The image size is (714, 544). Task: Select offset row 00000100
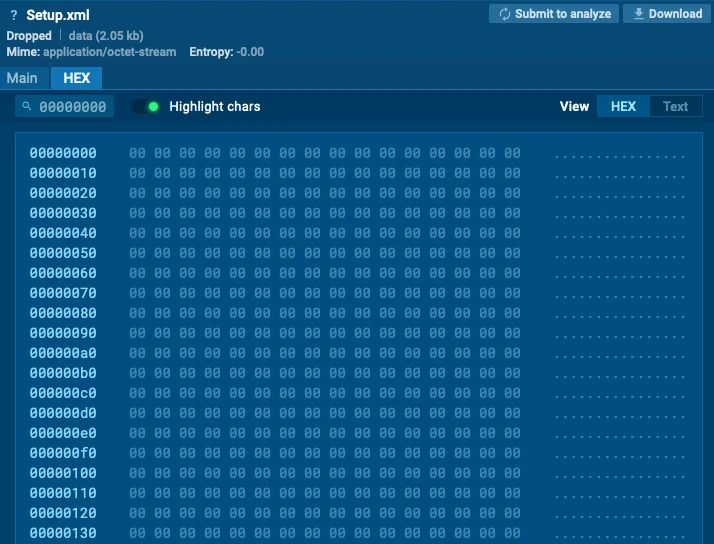tap(63, 473)
